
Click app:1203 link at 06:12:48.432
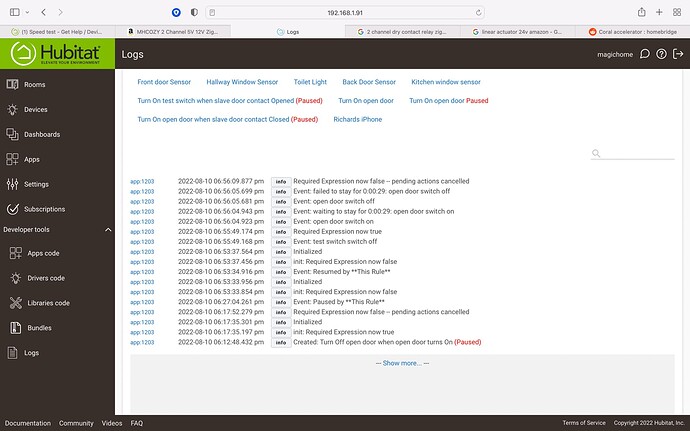[x=142, y=343]
